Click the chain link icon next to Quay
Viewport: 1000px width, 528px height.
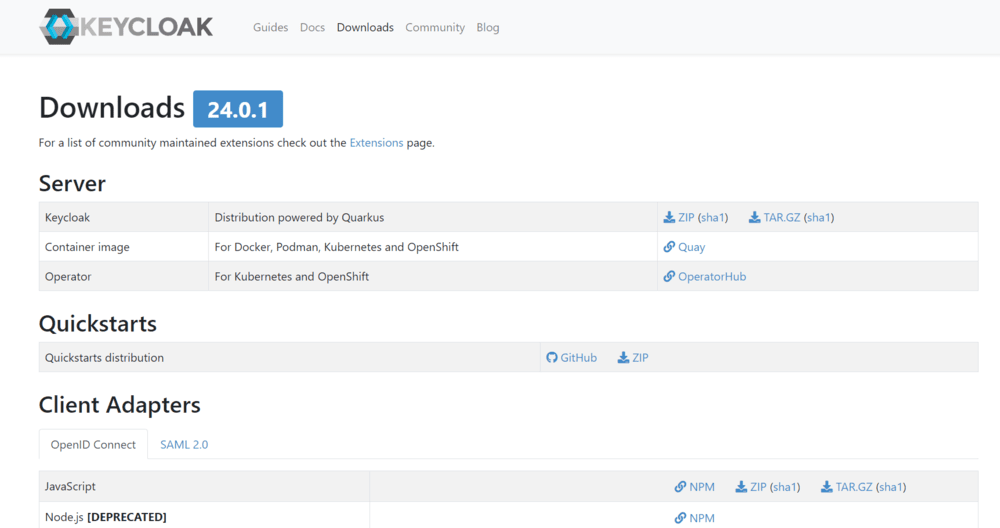click(x=669, y=247)
